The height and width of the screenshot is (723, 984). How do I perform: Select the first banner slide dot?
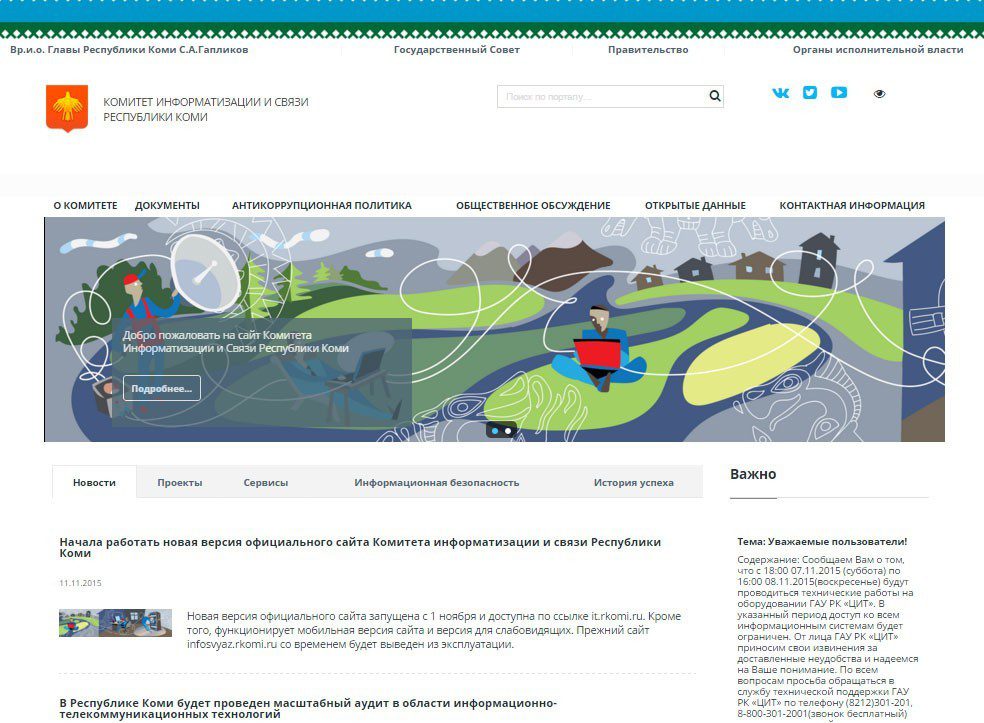[495, 431]
